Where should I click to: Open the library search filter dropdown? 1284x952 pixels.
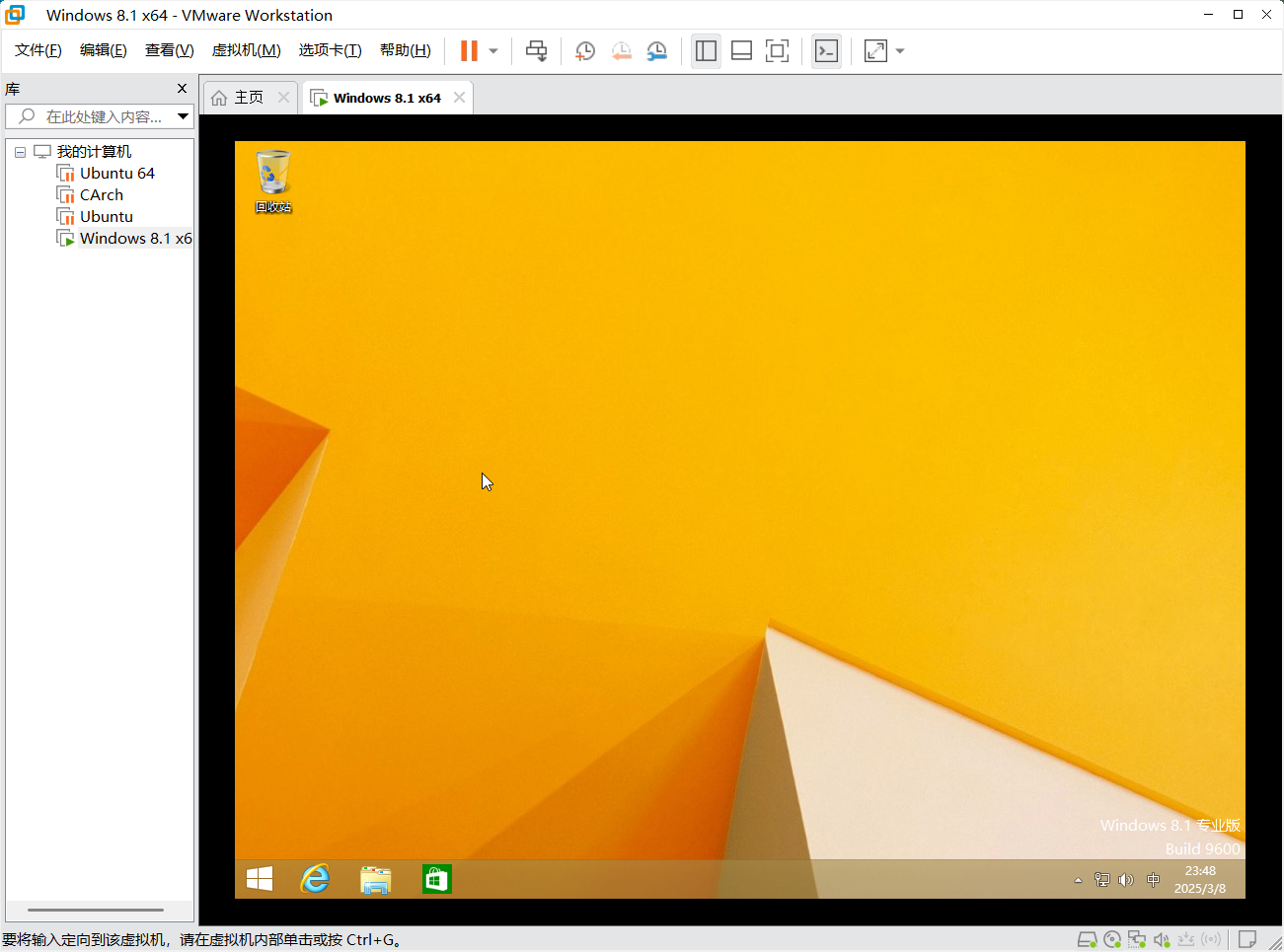[184, 116]
